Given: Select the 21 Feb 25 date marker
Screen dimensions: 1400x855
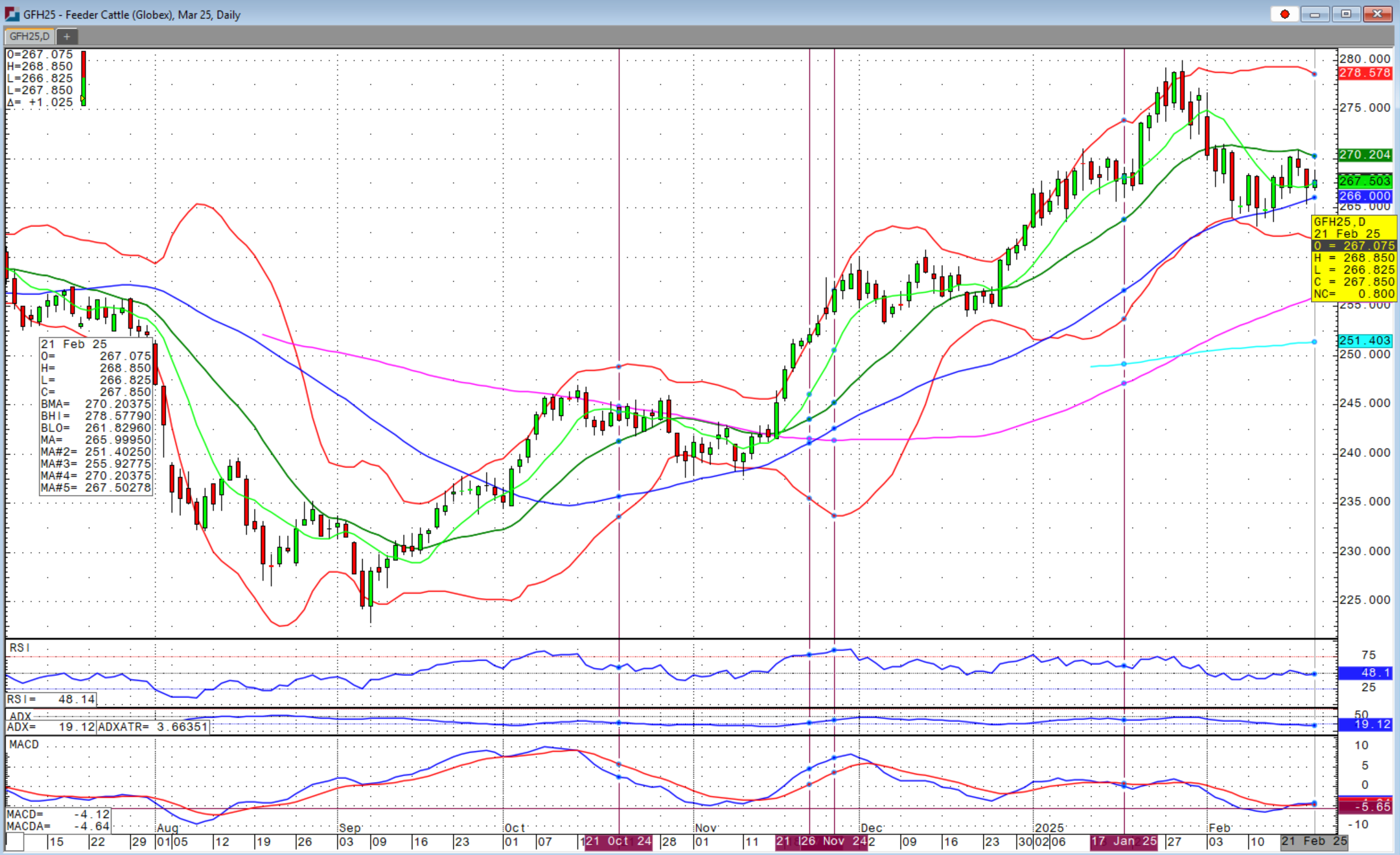Looking at the screenshot, I should pos(1313,842).
